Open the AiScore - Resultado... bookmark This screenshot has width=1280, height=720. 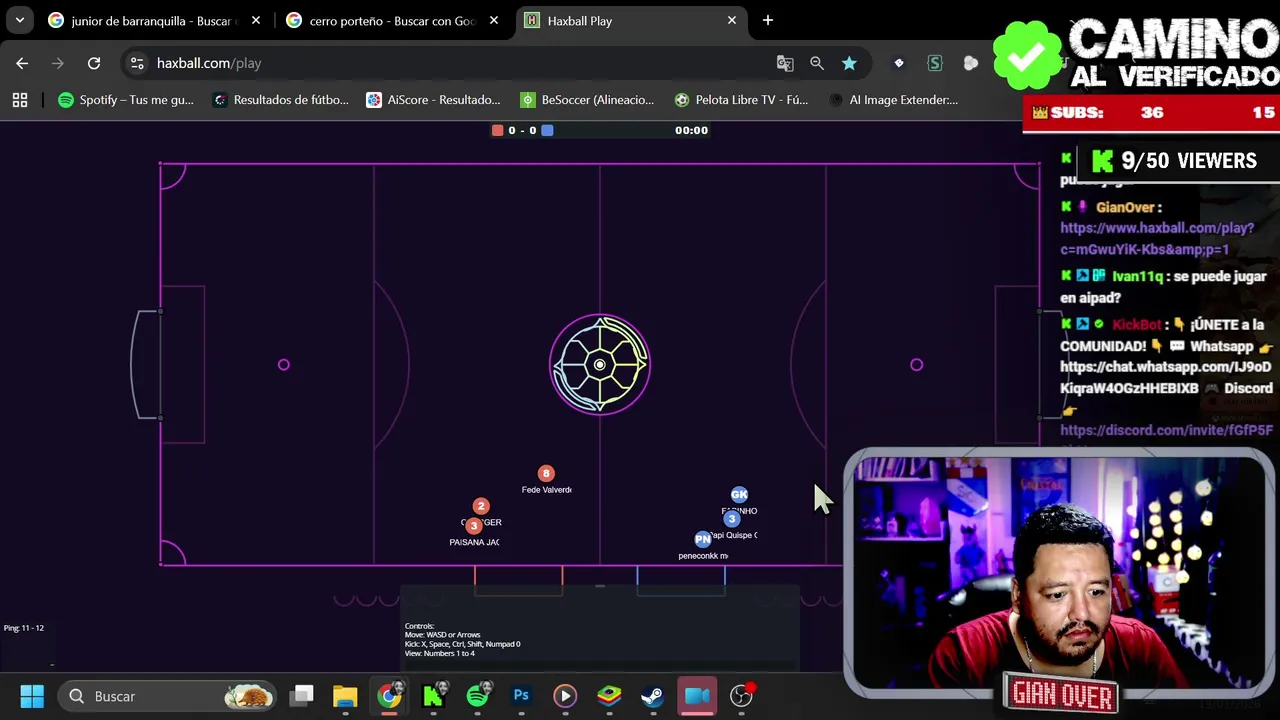click(433, 99)
